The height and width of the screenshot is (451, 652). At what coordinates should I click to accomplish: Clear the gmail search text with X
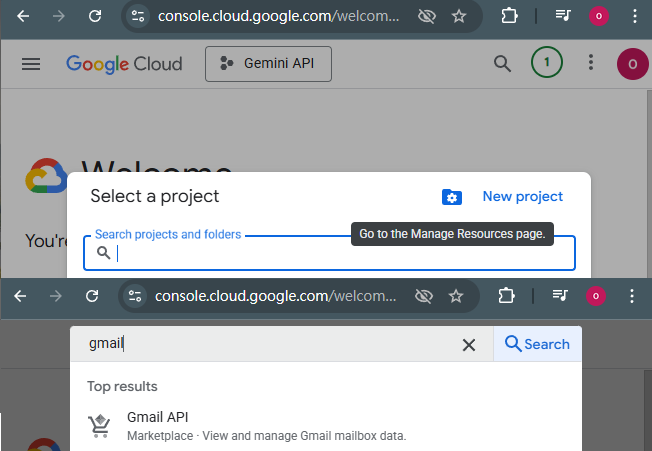pos(468,344)
